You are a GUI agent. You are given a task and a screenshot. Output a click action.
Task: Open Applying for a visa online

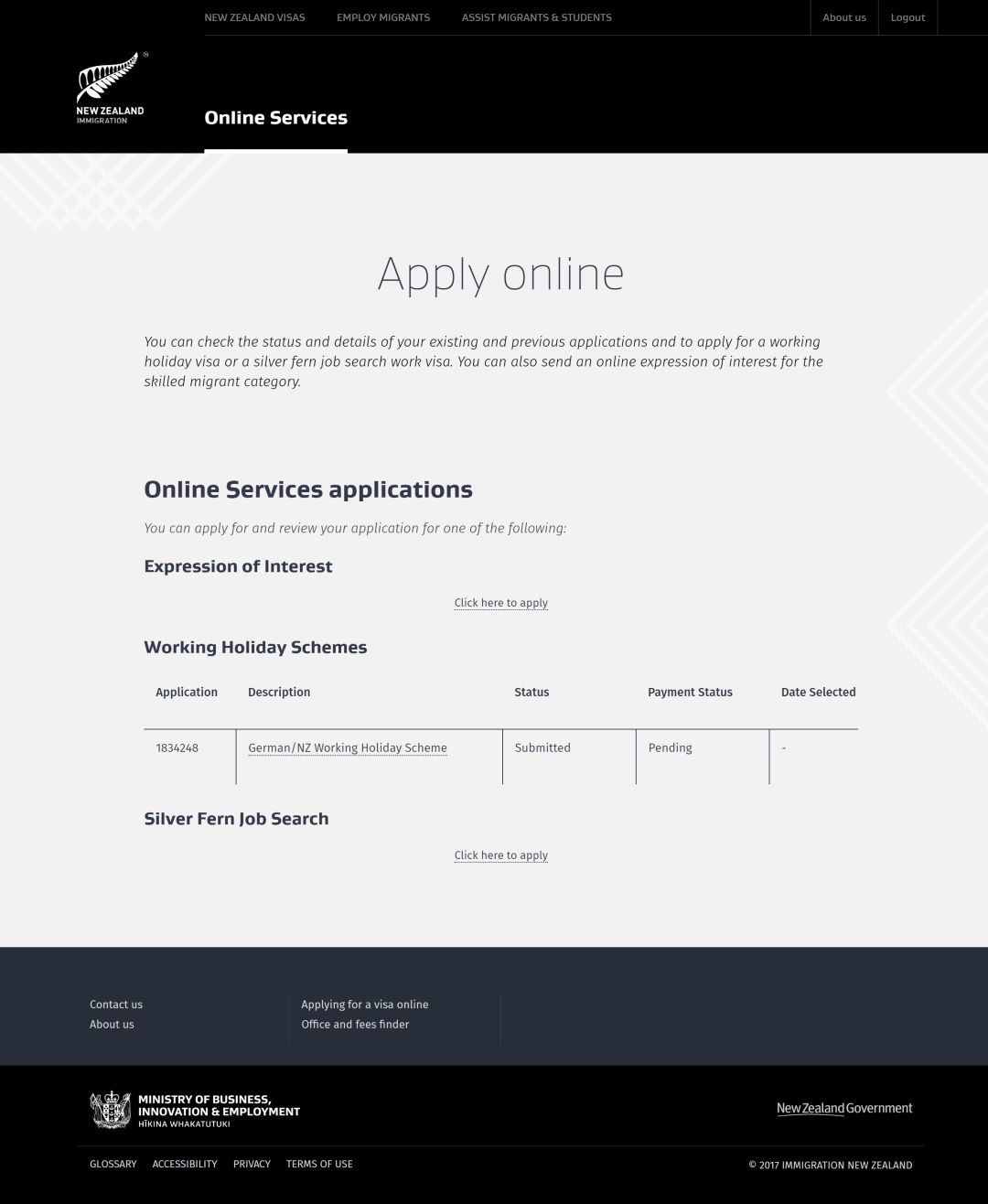click(x=365, y=1005)
